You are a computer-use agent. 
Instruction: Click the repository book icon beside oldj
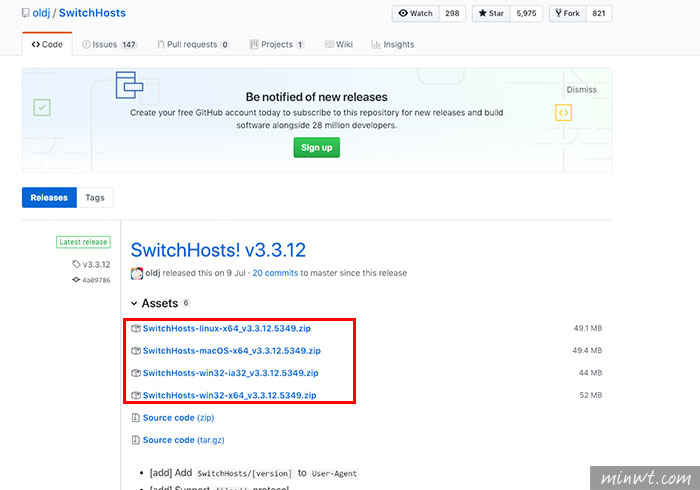pyautogui.click(x=25, y=13)
